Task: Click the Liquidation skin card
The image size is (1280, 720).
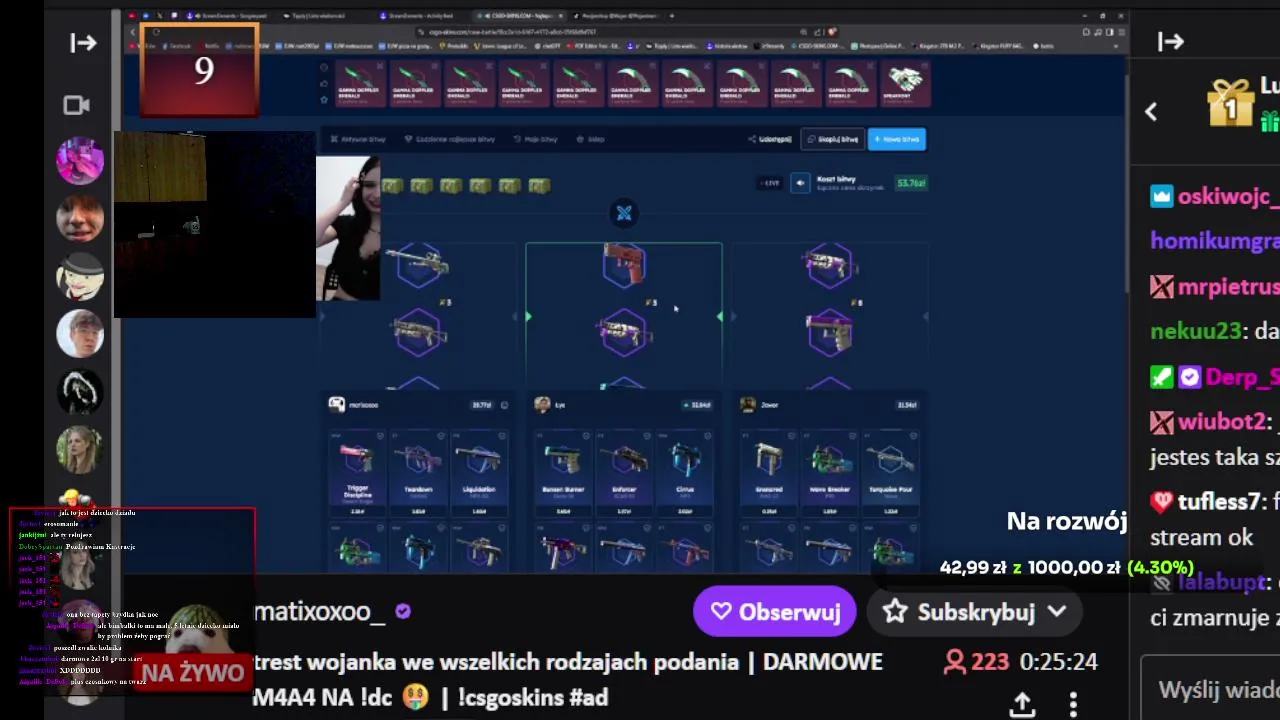Action: 479,472
